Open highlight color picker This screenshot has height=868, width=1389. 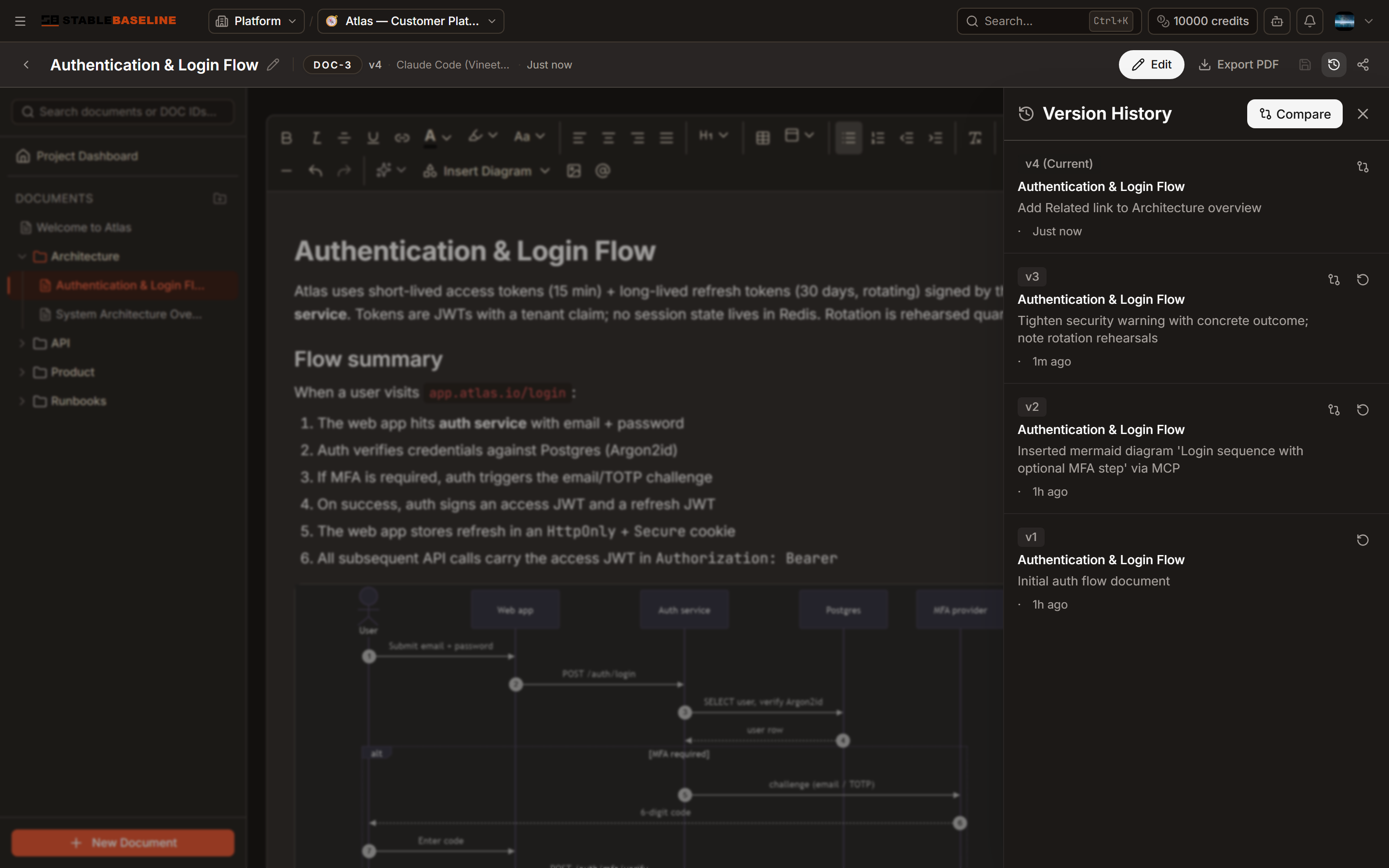click(x=482, y=136)
